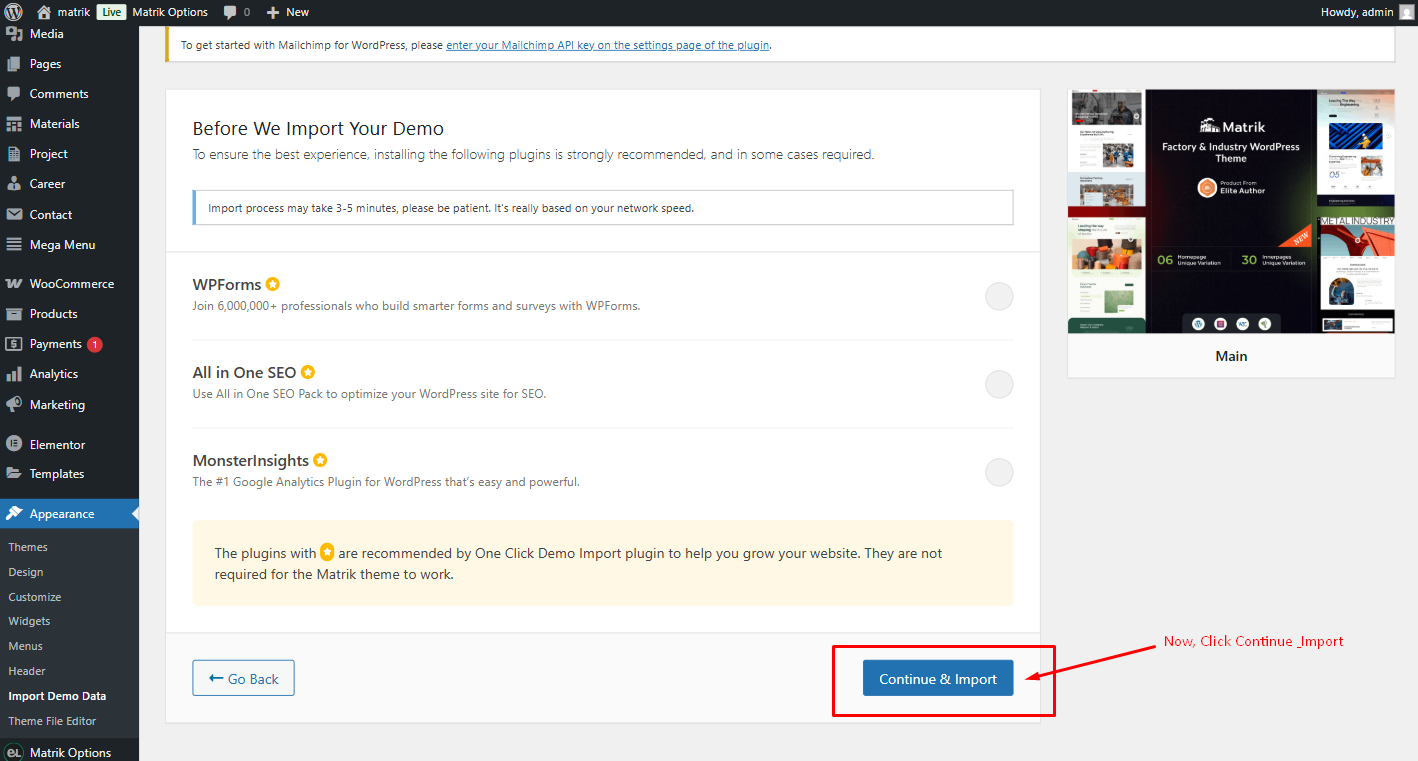This screenshot has width=1418, height=761.
Task: Click the star badge beside WPForms
Action: tap(273, 284)
